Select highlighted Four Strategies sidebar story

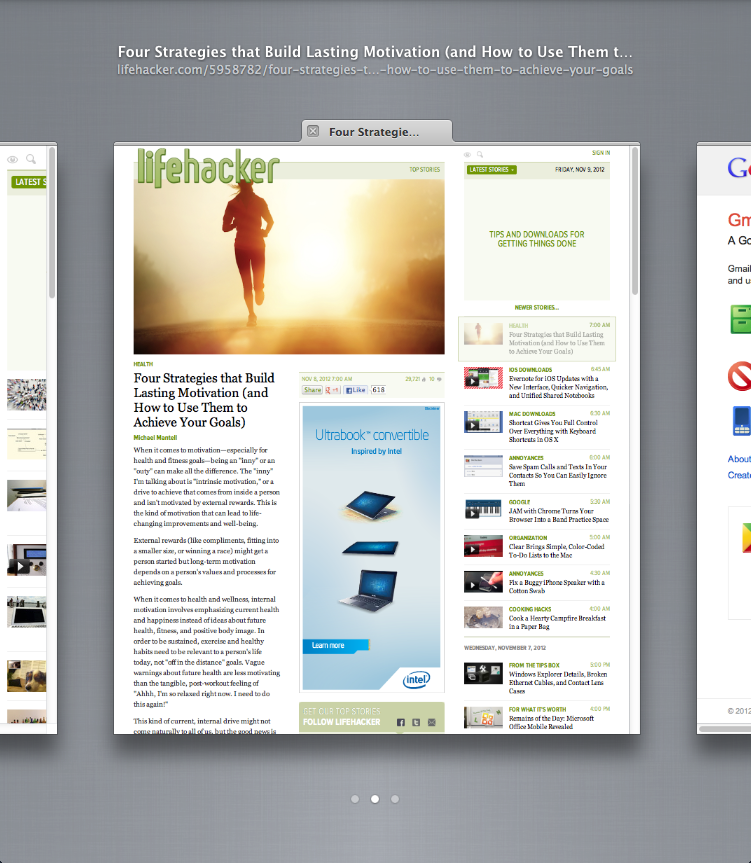pyautogui.click(x=536, y=338)
